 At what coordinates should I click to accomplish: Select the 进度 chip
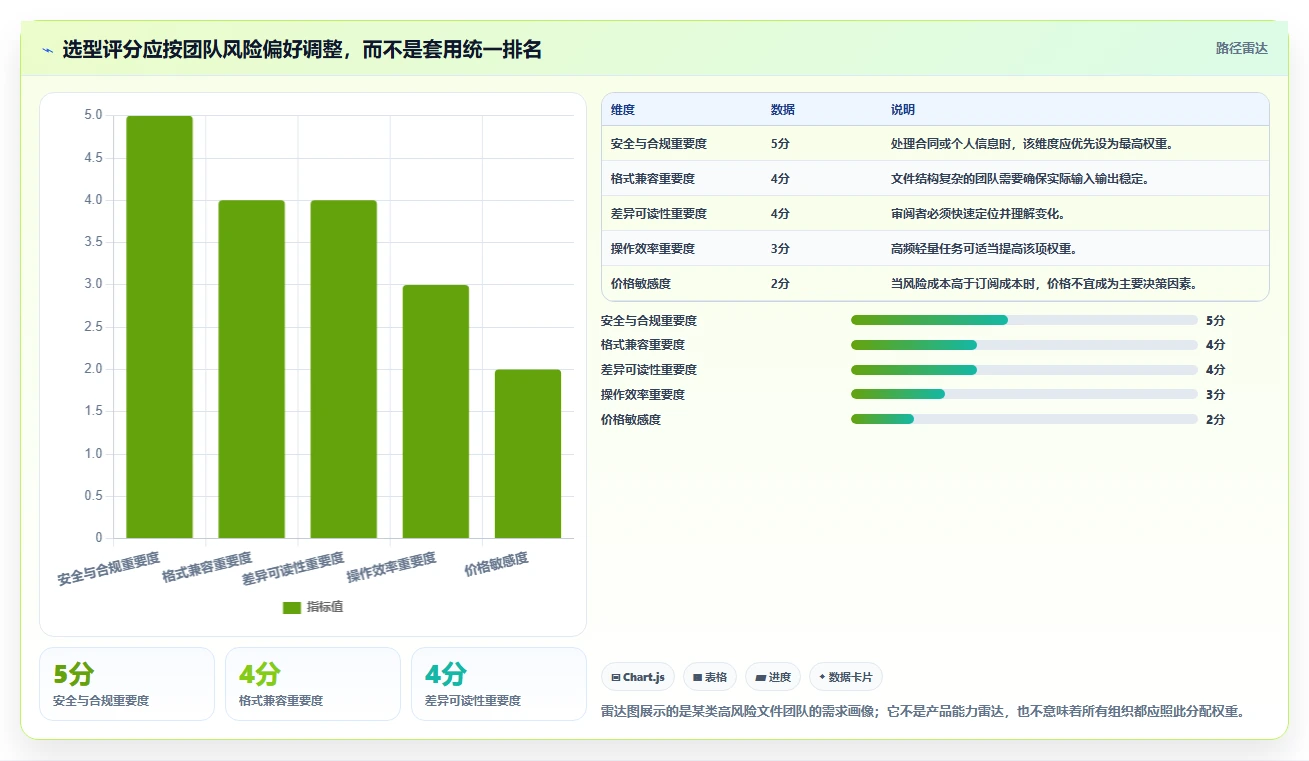[x=773, y=677]
